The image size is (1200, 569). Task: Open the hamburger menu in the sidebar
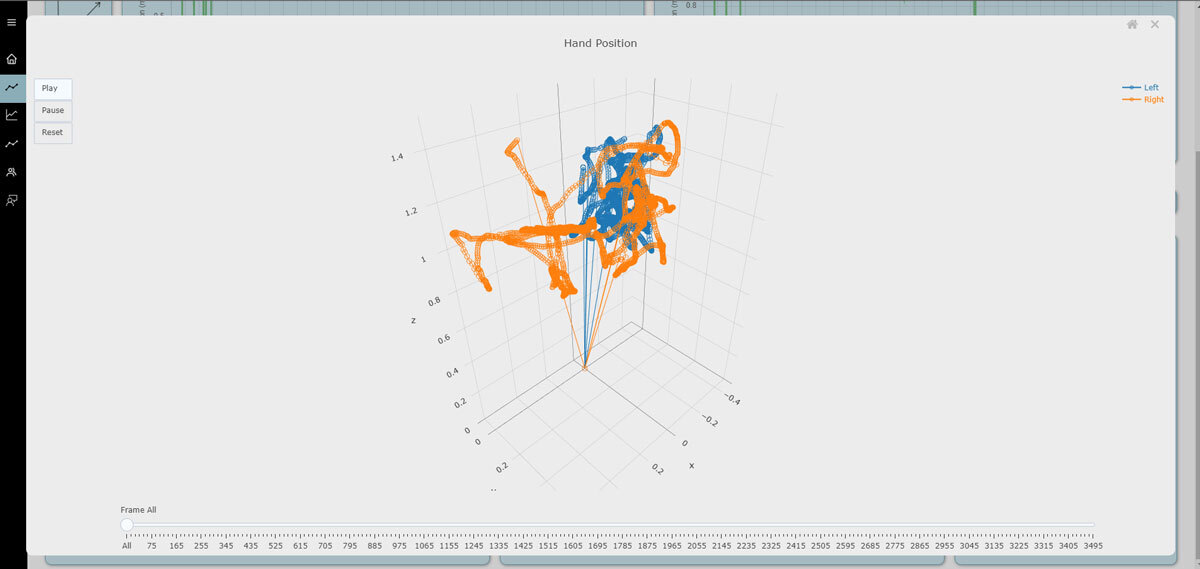click(12, 22)
